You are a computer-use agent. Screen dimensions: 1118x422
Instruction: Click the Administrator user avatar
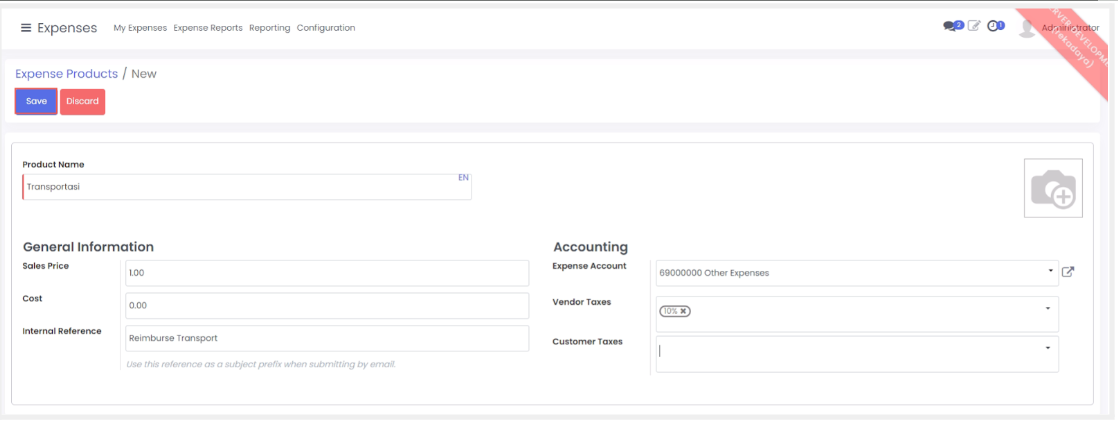pos(1026,28)
